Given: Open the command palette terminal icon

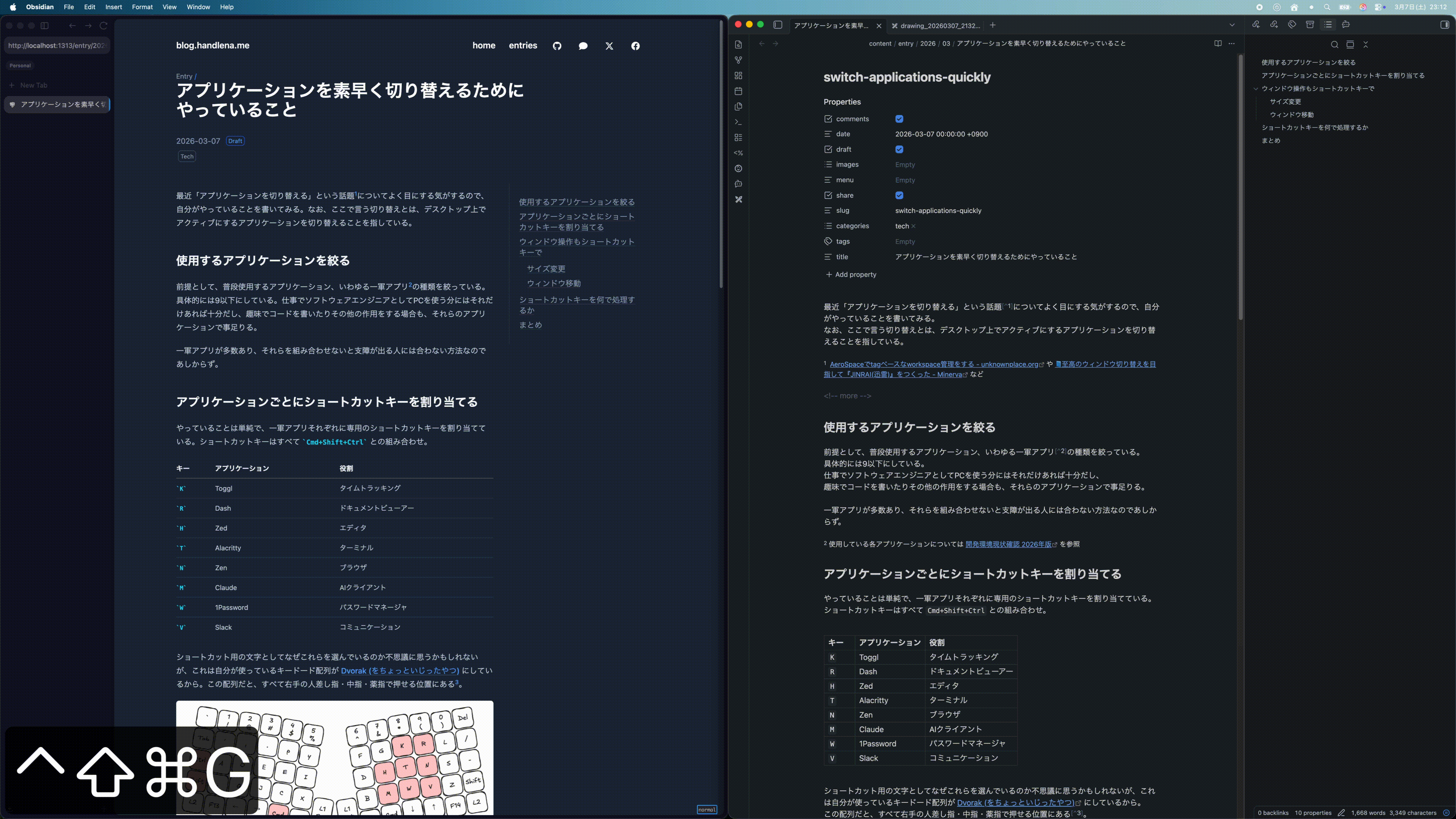Looking at the screenshot, I should [x=738, y=122].
